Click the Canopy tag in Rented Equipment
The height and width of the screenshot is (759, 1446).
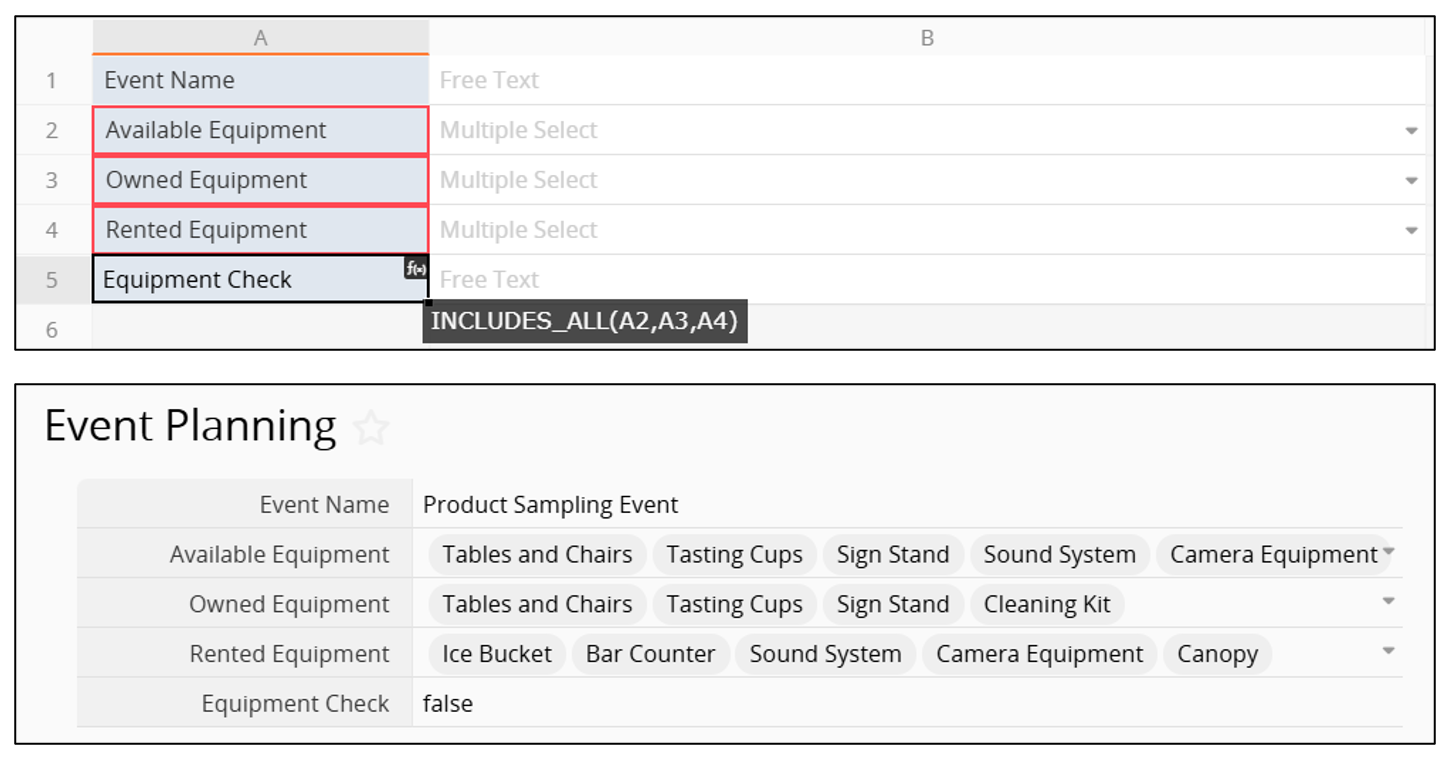(x=1217, y=655)
